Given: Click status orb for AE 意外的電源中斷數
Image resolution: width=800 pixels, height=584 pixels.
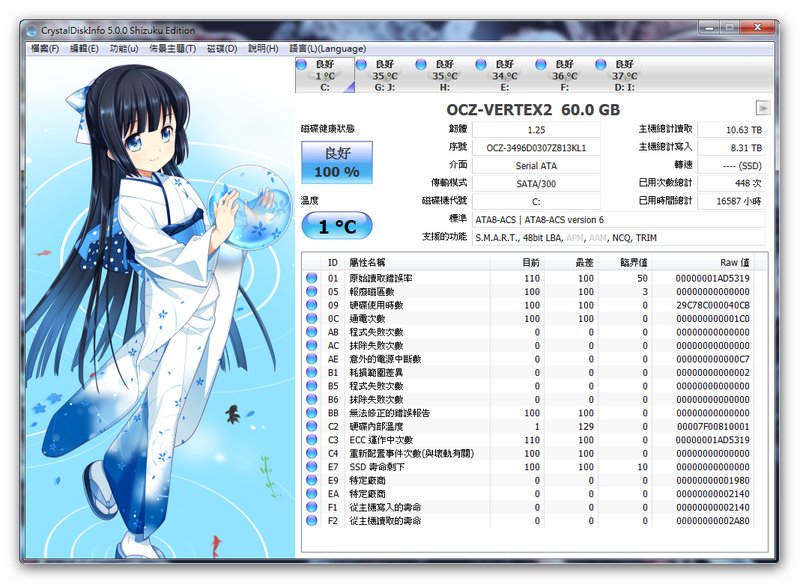Looking at the screenshot, I should coord(311,359).
